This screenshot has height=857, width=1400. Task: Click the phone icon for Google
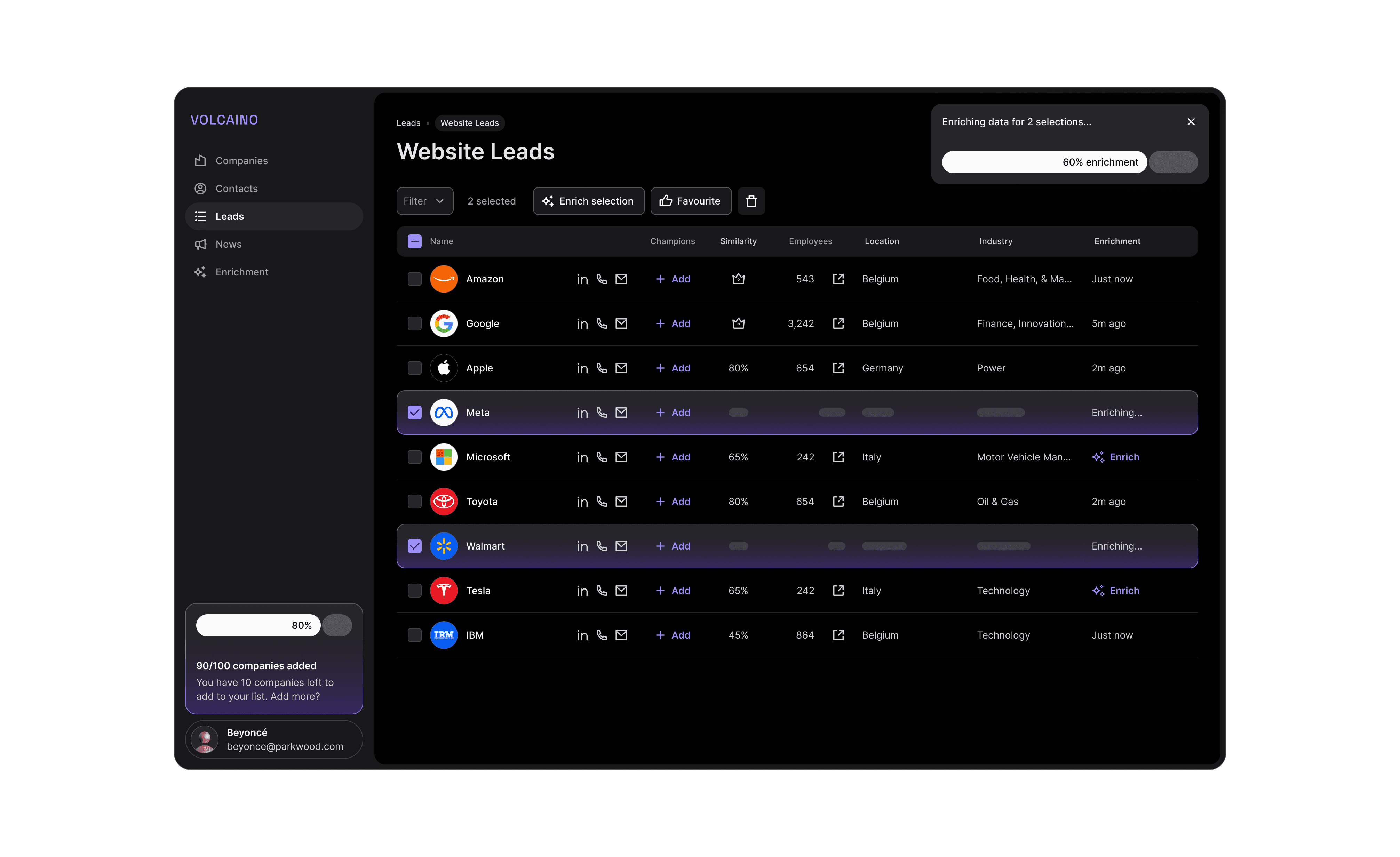602,323
